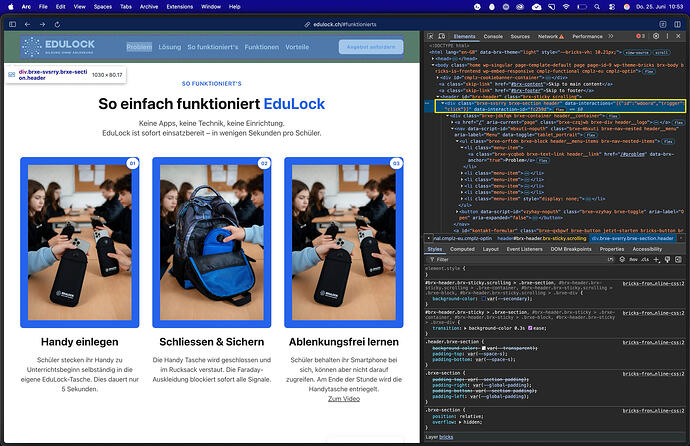This screenshot has height=446, width=690.
Task: Switch to the Sources tab
Action: point(520,37)
